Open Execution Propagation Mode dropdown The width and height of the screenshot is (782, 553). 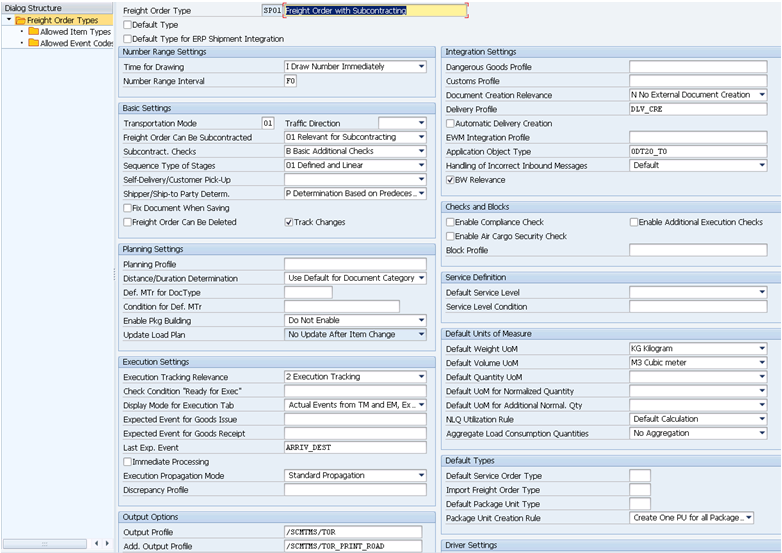click(421, 476)
